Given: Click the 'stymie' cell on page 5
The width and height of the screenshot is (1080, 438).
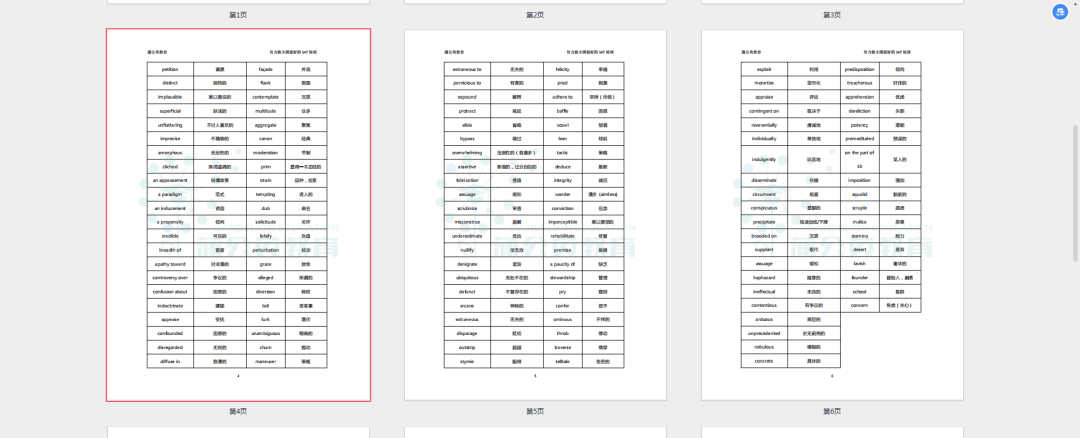Looking at the screenshot, I should (x=466, y=360).
